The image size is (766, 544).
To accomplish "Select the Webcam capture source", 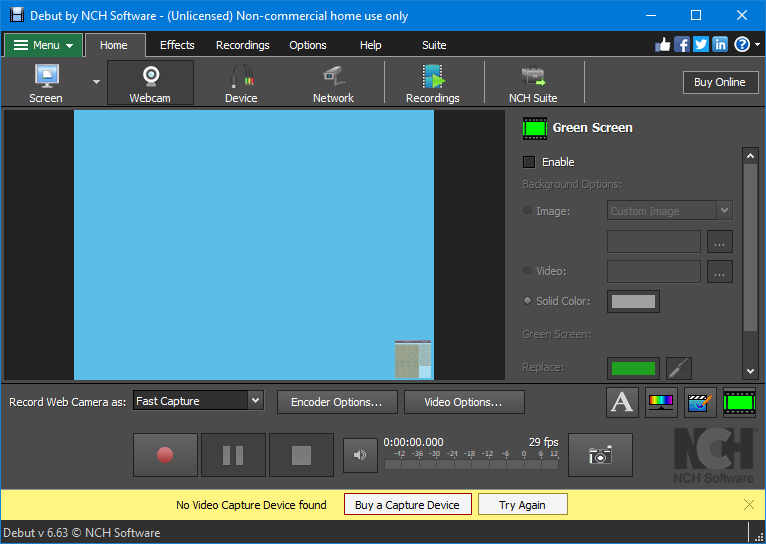I will (x=150, y=83).
